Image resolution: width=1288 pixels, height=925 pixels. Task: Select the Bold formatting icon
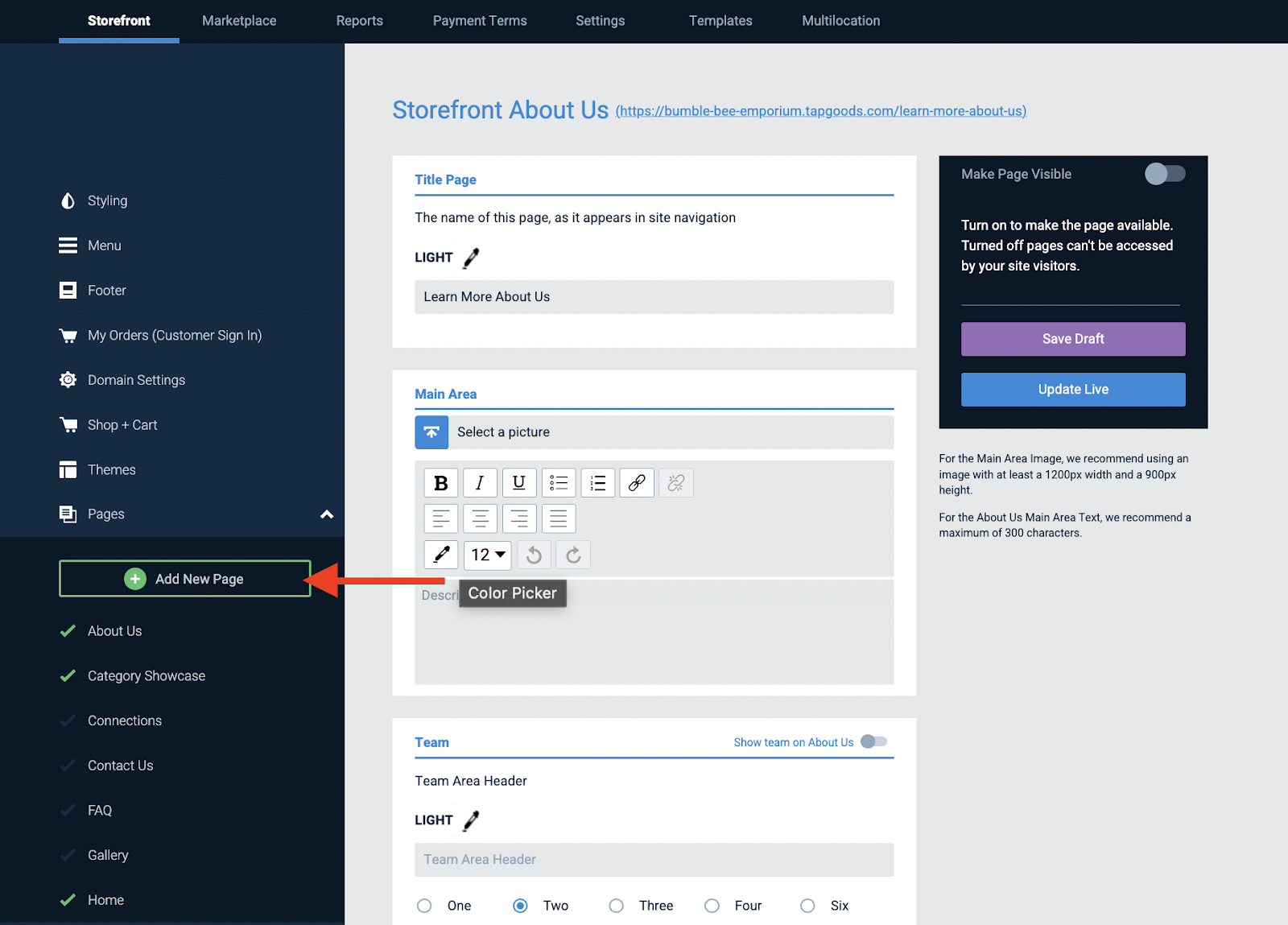click(440, 482)
